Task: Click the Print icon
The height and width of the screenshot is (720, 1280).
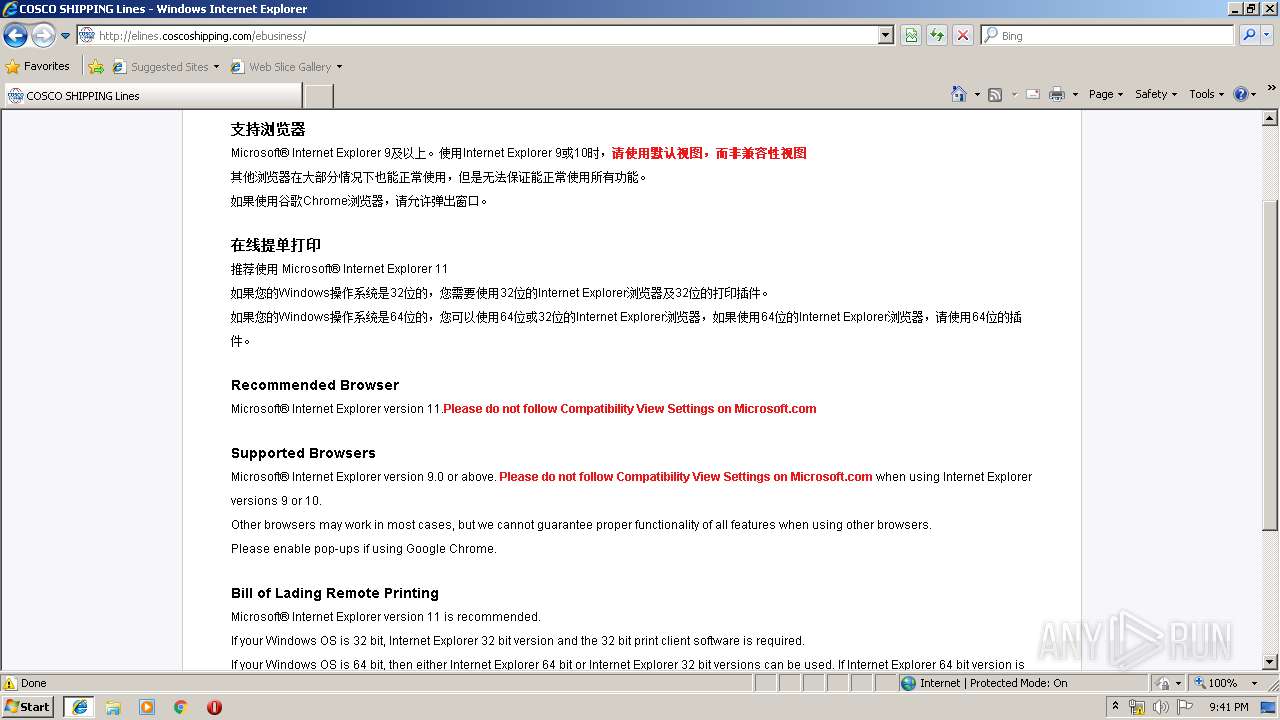Action: tap(1057, 94)
